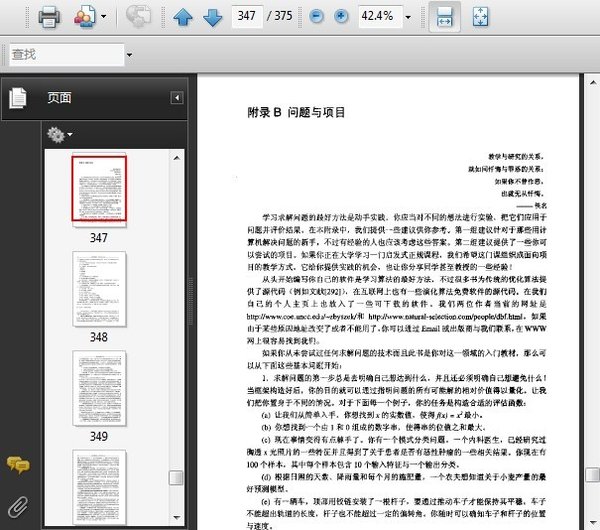Go to the previous page with up arrow
600x530 pixels.
point(183,17)
